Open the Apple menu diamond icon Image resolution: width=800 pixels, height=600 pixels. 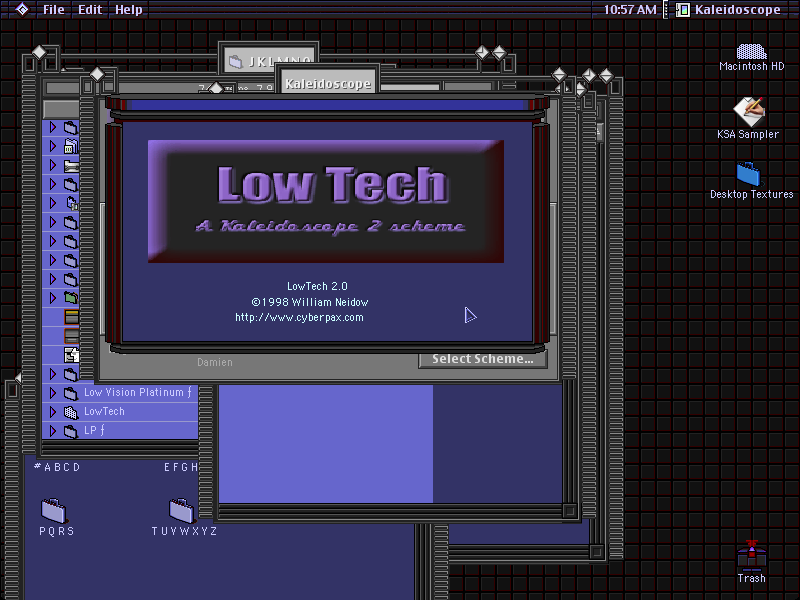[21, 9]
